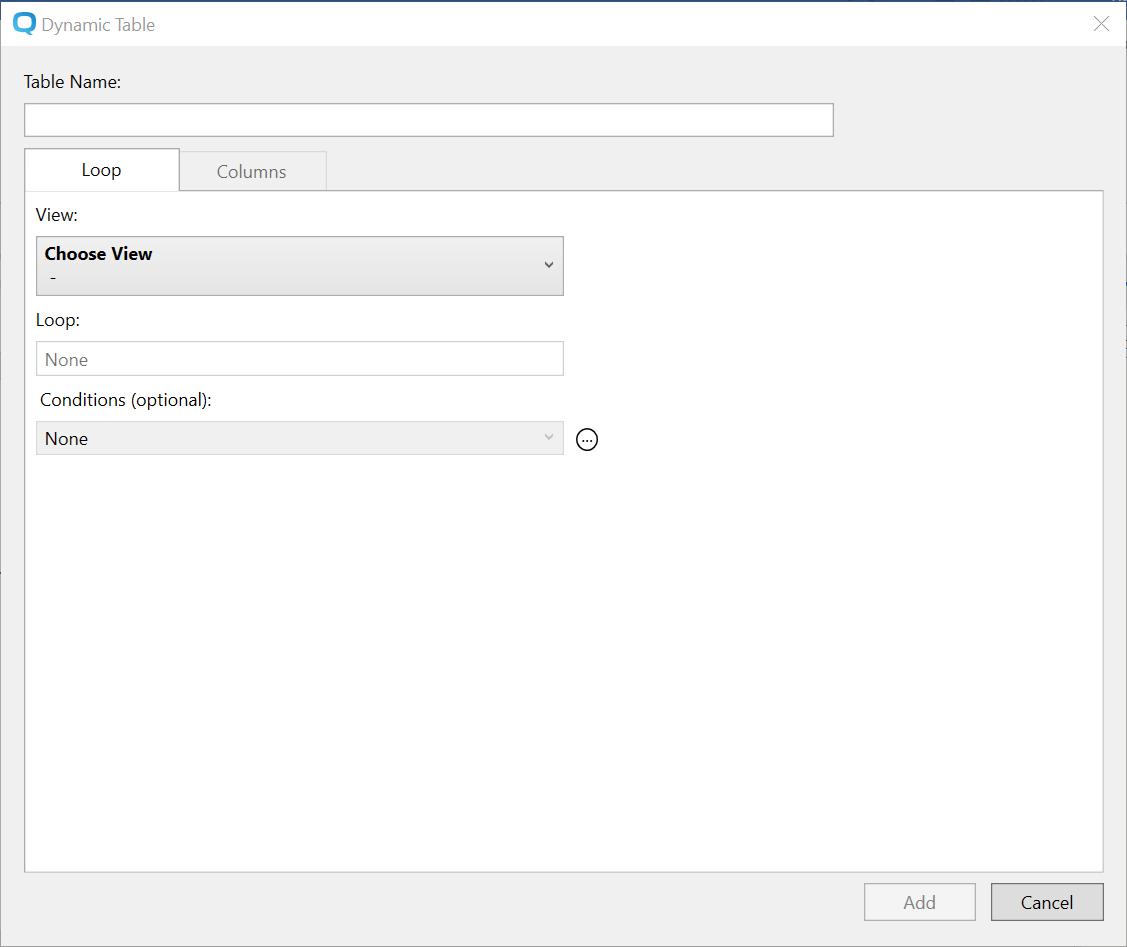The height and width of the screenshot is (947, 1127).
Task: Click the Dynamic Table app logo icon
Action: coord(24,24)
